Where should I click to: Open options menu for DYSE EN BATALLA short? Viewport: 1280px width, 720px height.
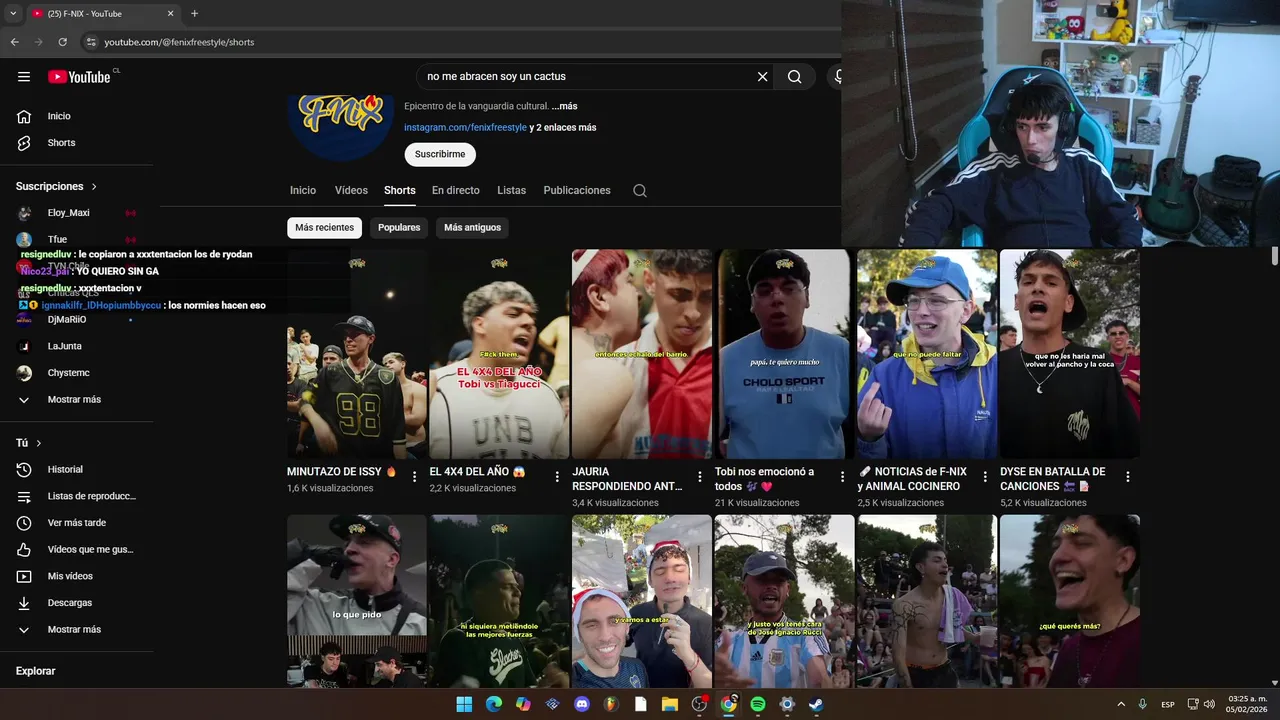pyautogui.click(x=1128, y=477)
